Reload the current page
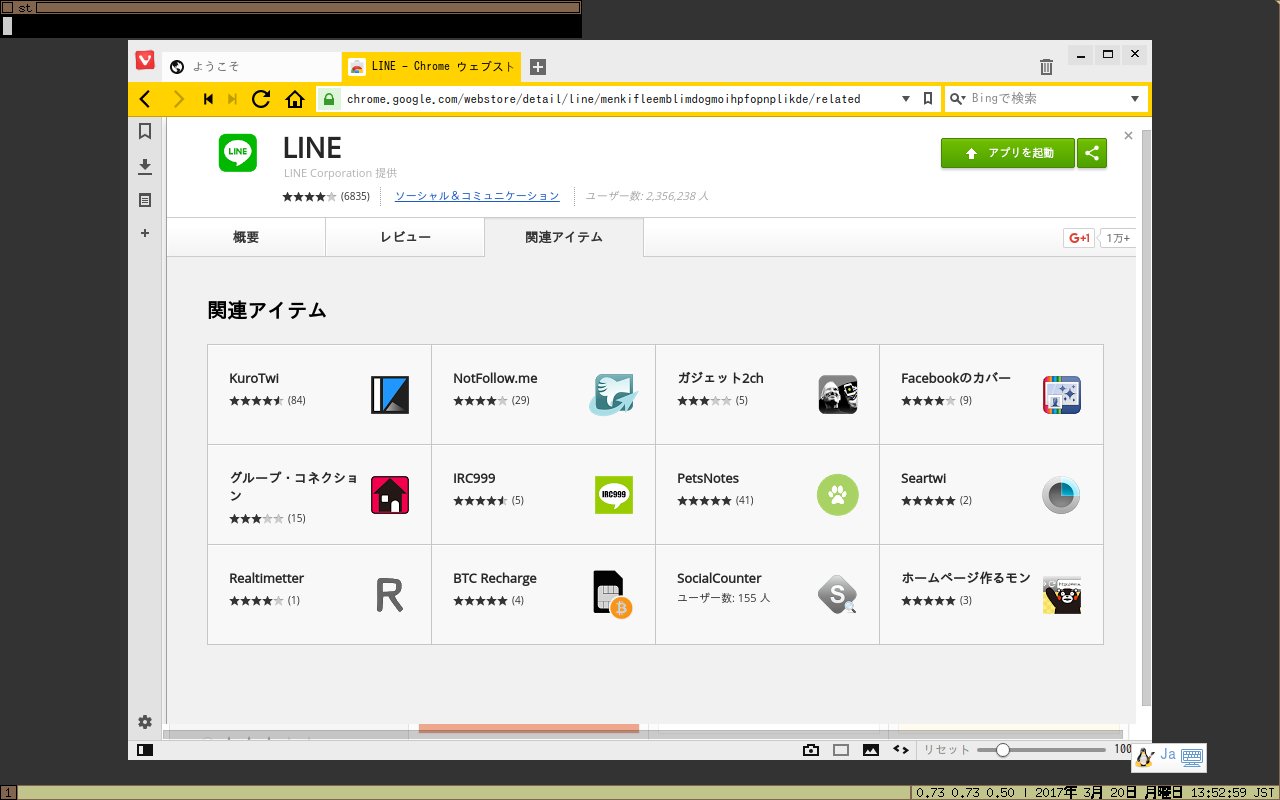This screenshot has height=800, width=1280. pos(262,99)
